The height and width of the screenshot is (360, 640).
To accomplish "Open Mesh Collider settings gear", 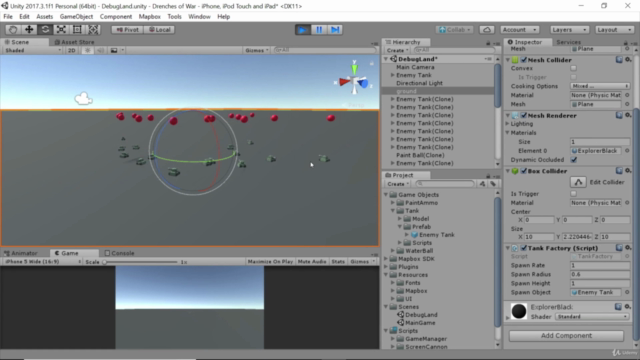I will coord(628,60).
